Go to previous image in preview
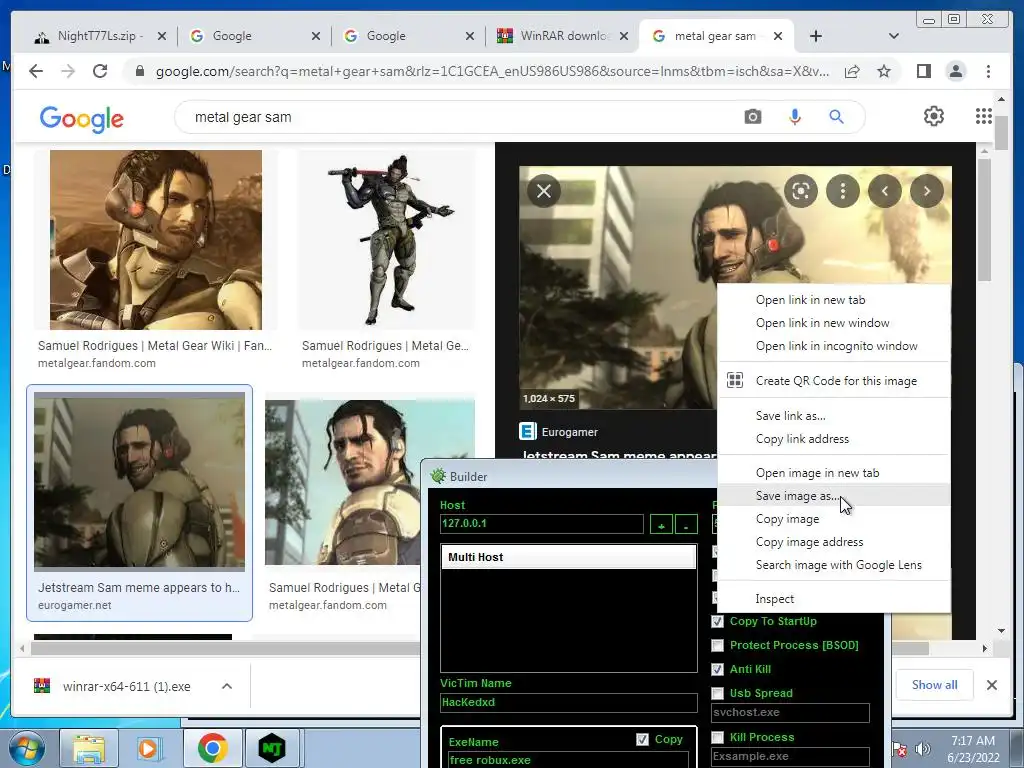The width and height of the screenshot is (1024, 768). (x=885, y=191)
